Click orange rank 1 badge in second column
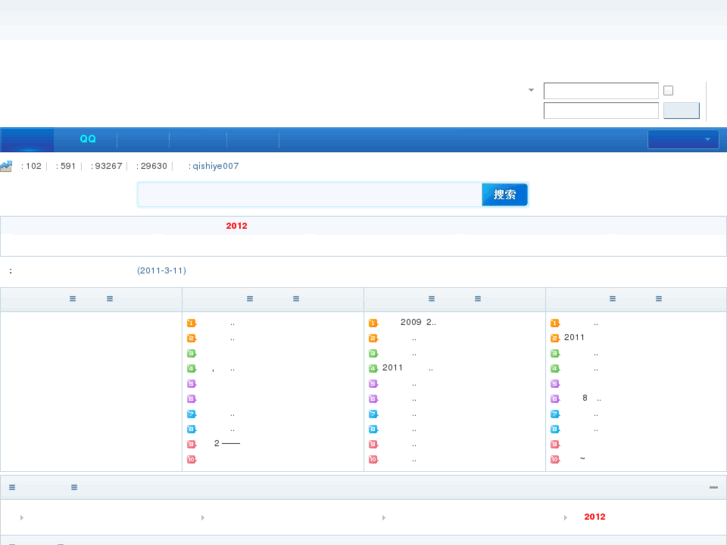Viewport: 727px width, 545px height. (x=191, y=323)
